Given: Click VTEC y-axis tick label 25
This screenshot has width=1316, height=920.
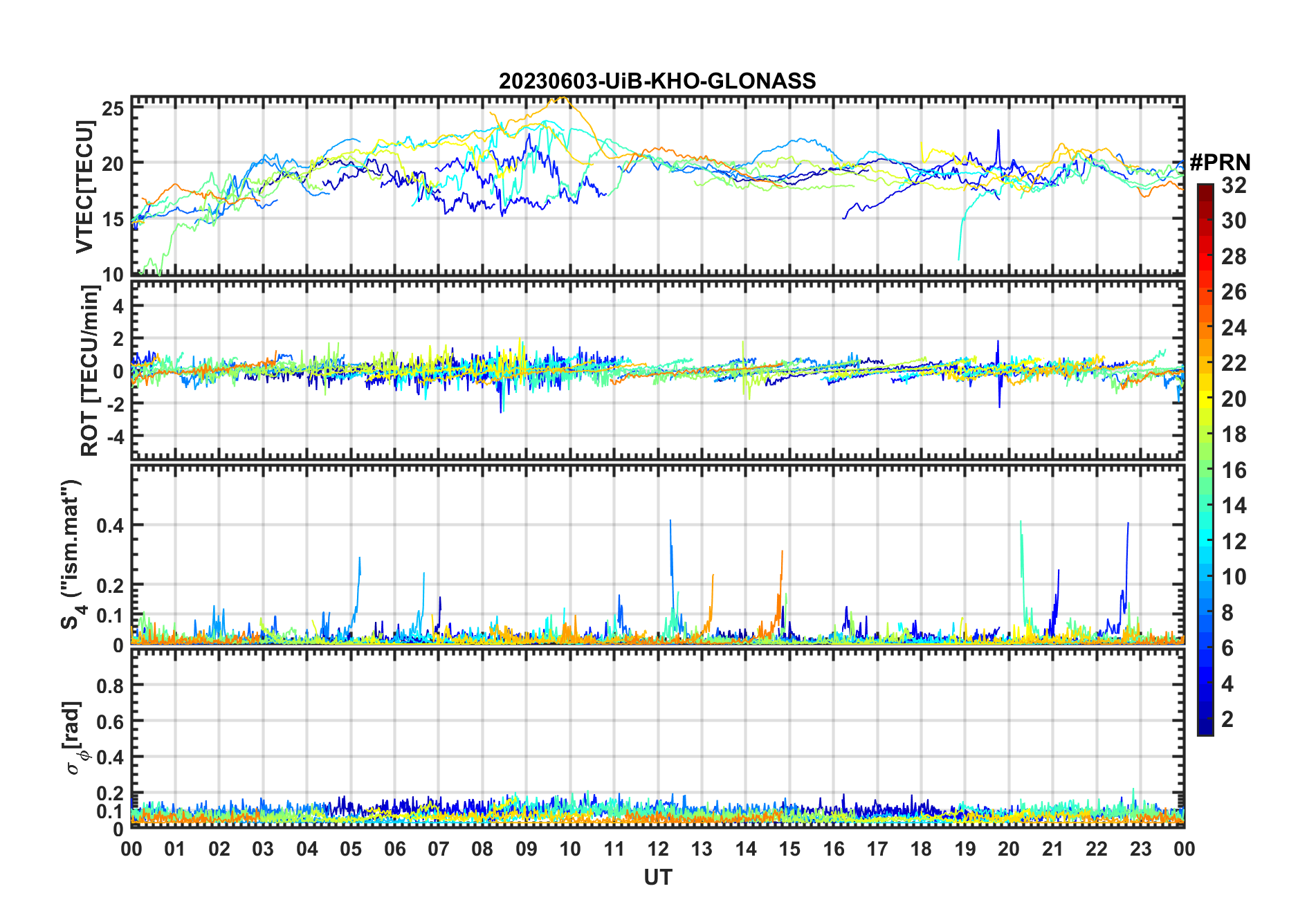Looking at the screenshot, I should pos(113,109).
